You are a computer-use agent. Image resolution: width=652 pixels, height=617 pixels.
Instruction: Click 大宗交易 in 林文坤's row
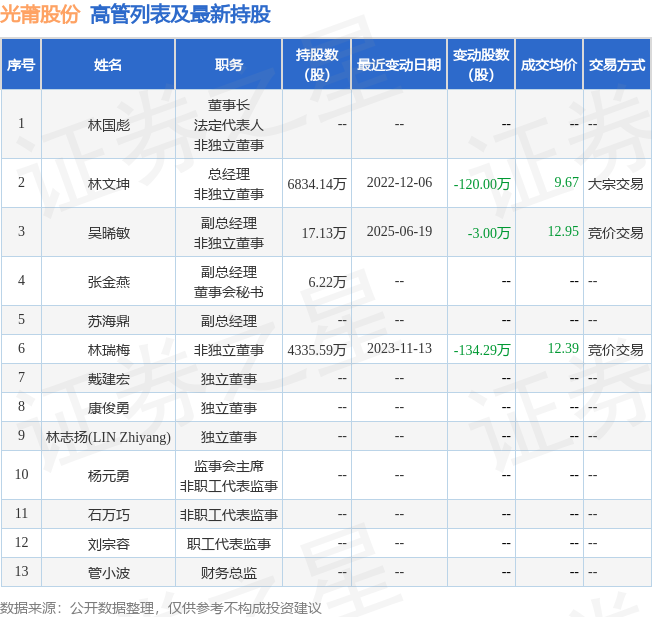pos(615,183)
